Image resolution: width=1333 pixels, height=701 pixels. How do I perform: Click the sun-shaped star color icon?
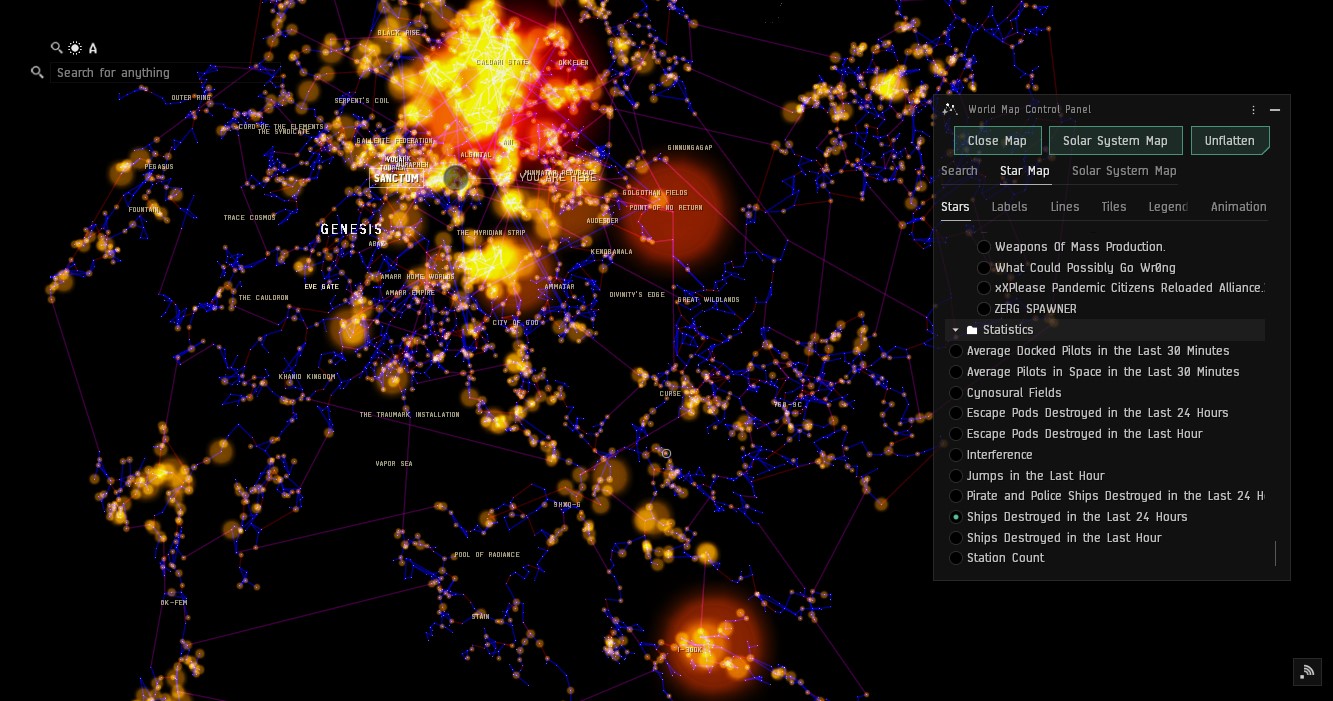point(75,47)
